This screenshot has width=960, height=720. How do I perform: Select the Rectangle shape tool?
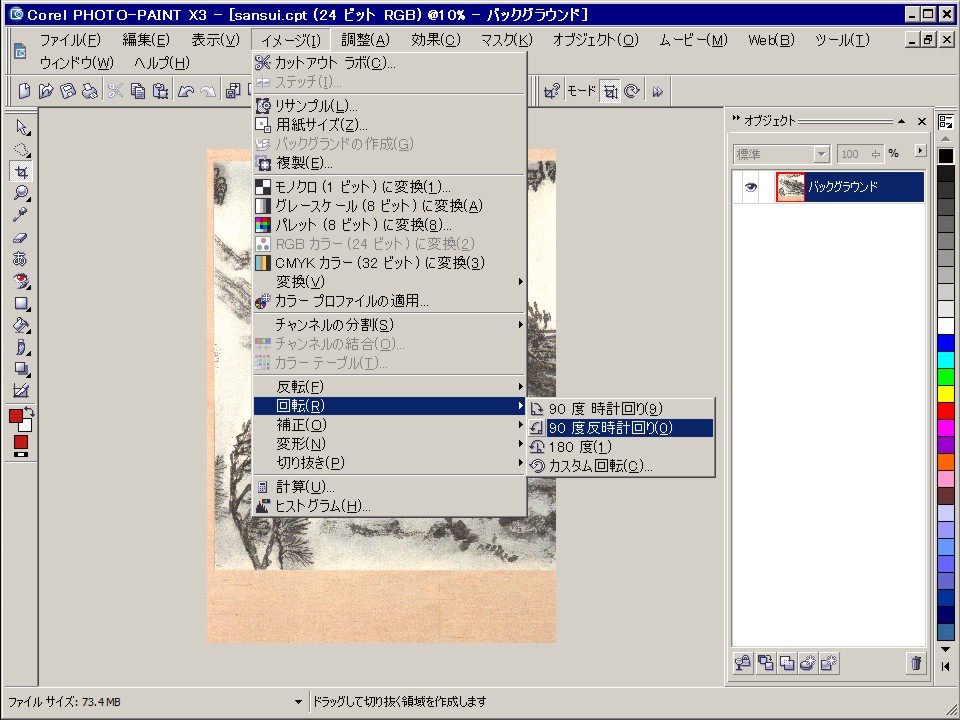tap(21, 303)
